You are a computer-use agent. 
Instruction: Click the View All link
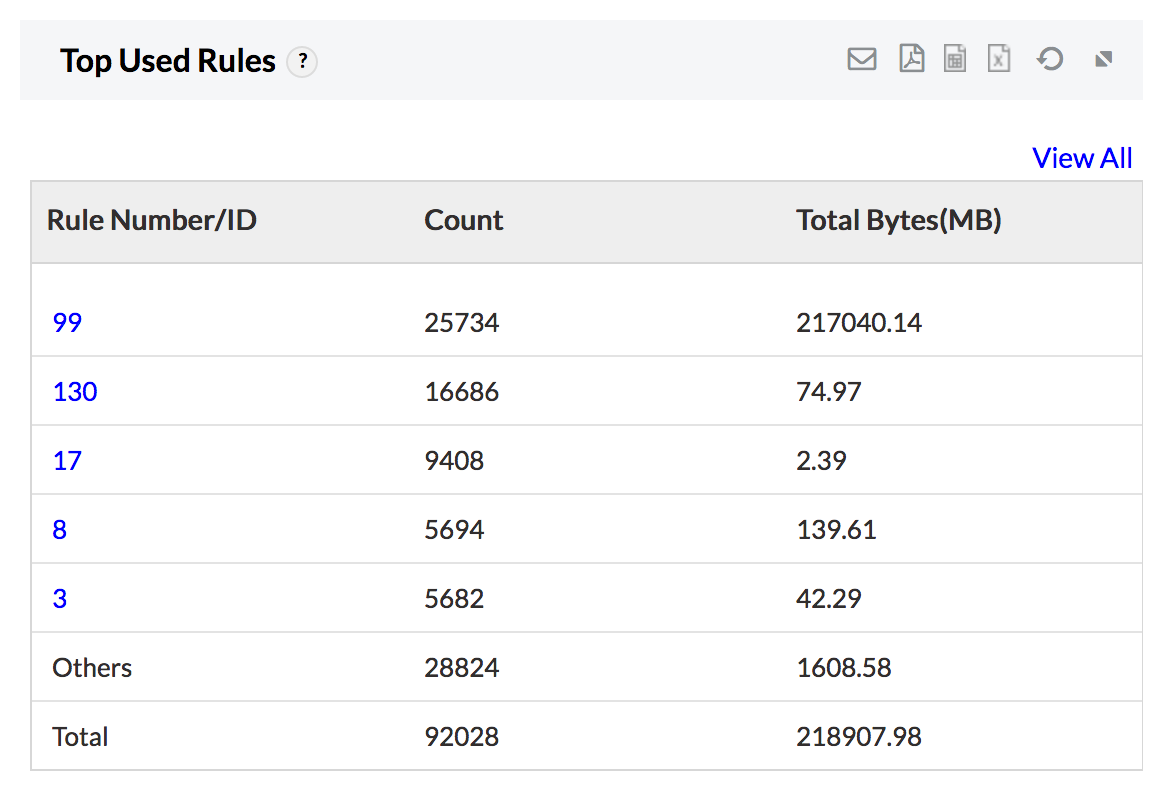[x=1082, y=158]
